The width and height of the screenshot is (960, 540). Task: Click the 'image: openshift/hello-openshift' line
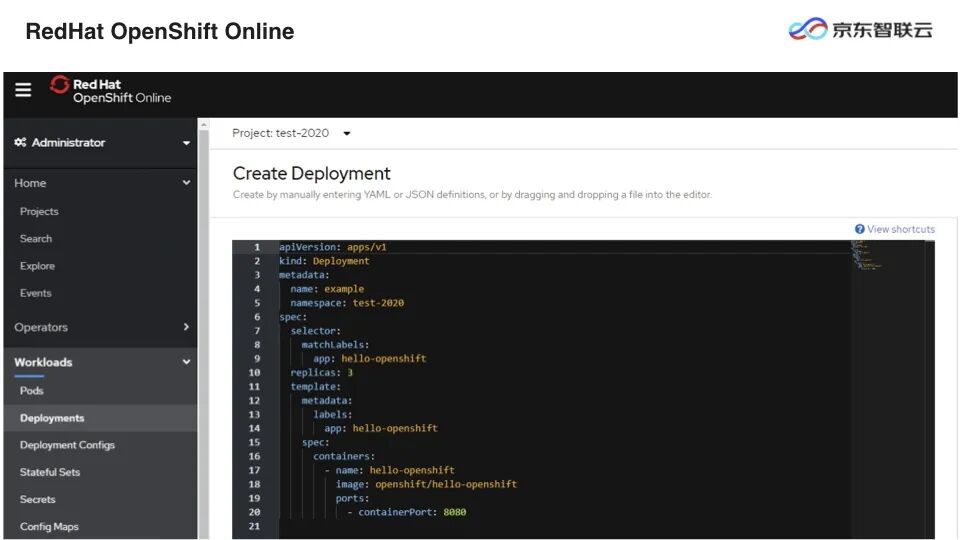426,484
